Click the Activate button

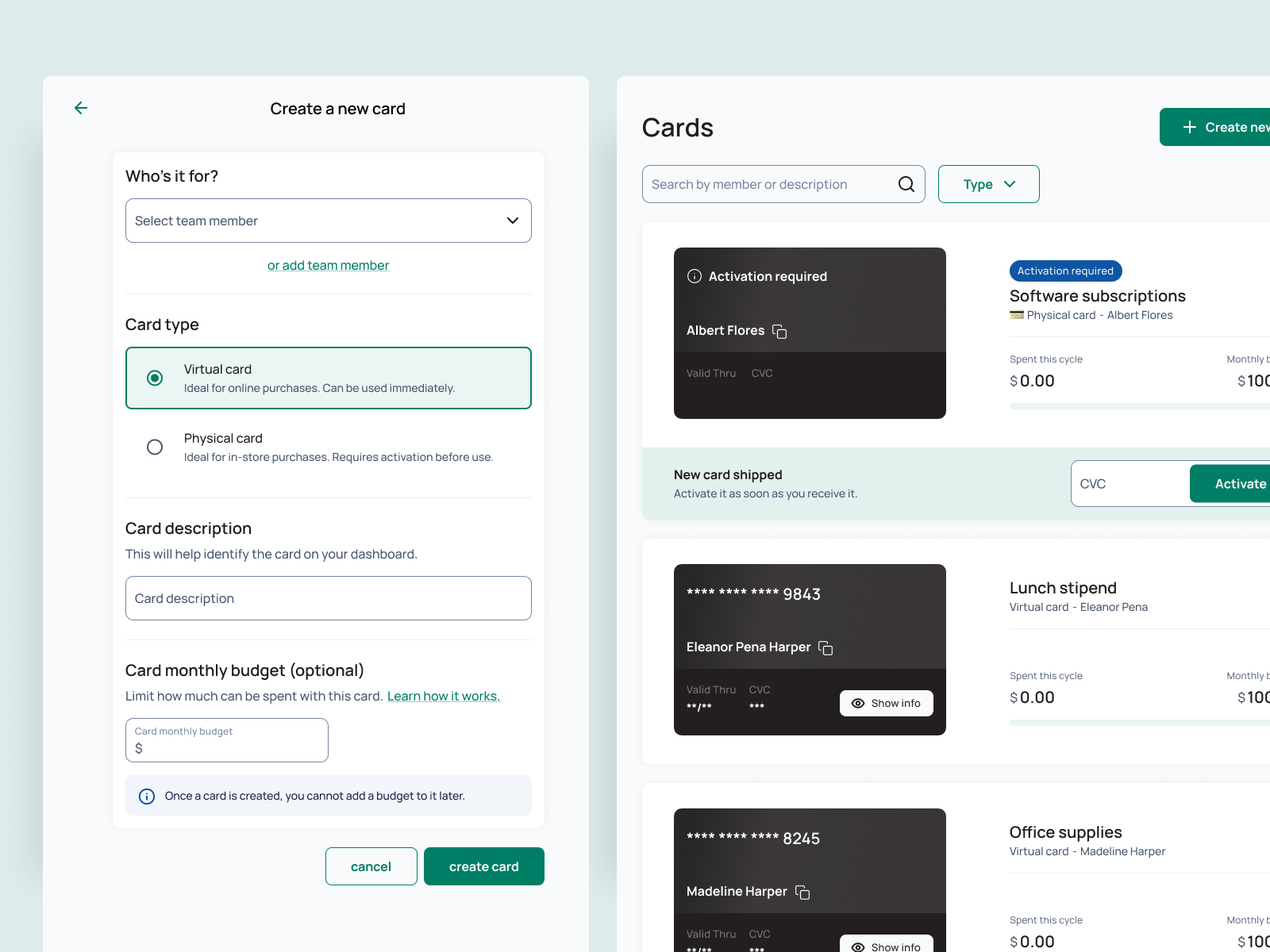click(x=1230, y=483)
